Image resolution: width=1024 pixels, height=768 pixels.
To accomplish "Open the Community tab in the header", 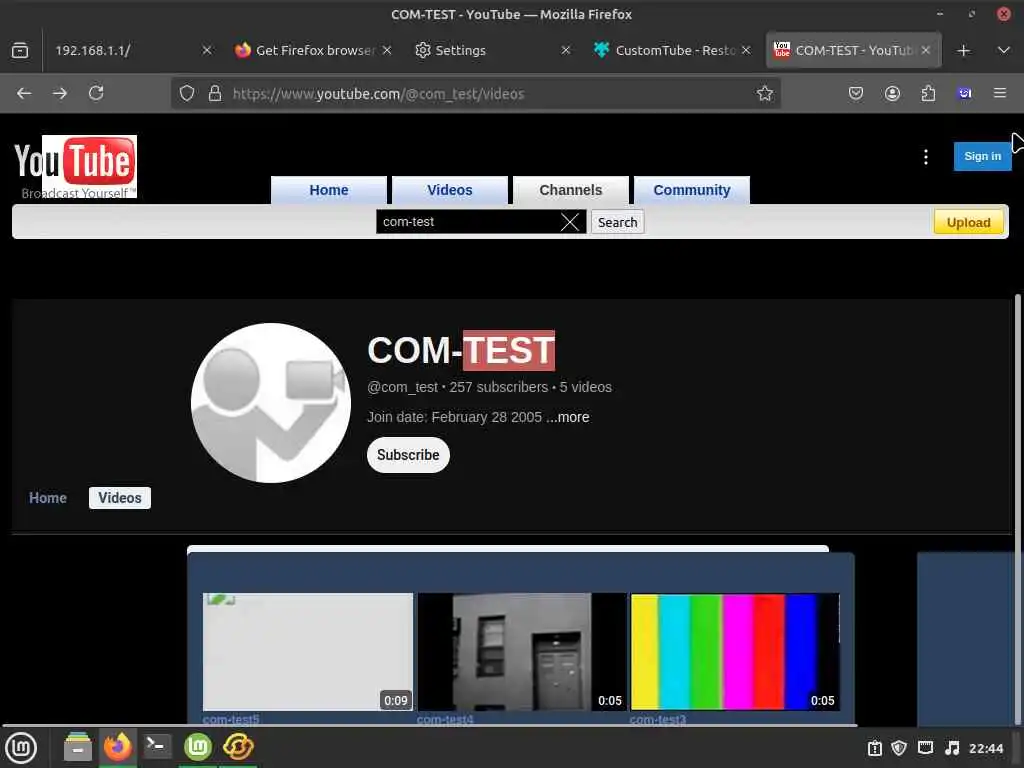I will (692, 190).
